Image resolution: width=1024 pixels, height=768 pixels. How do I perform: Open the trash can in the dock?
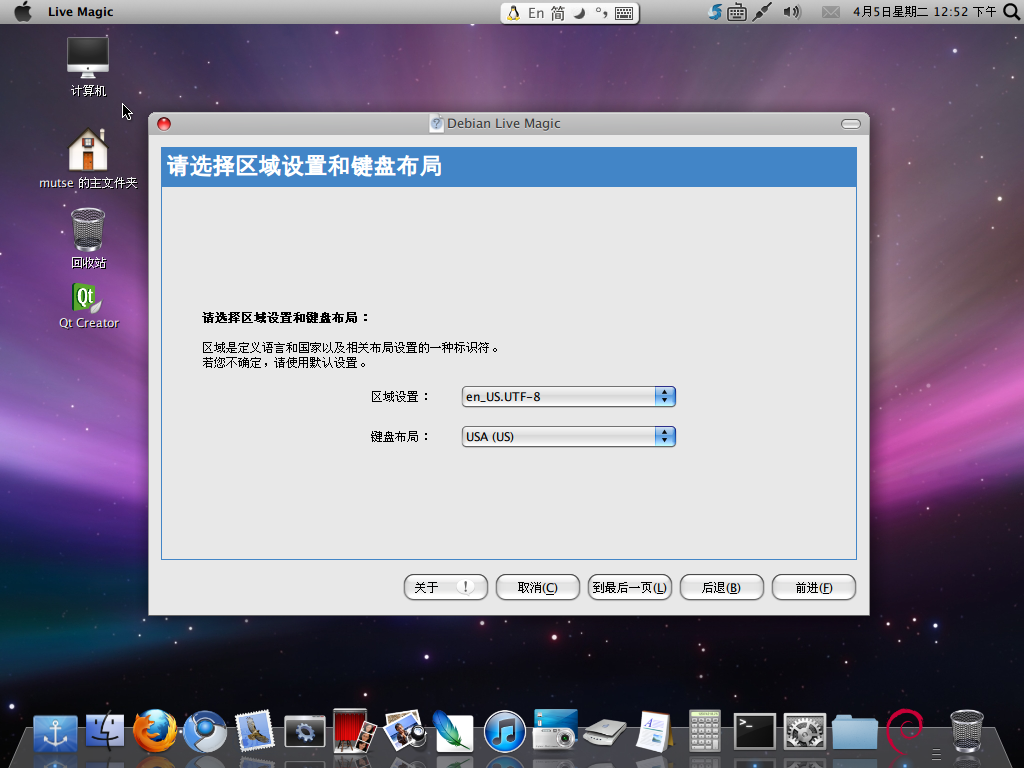(x=967, y=731)
